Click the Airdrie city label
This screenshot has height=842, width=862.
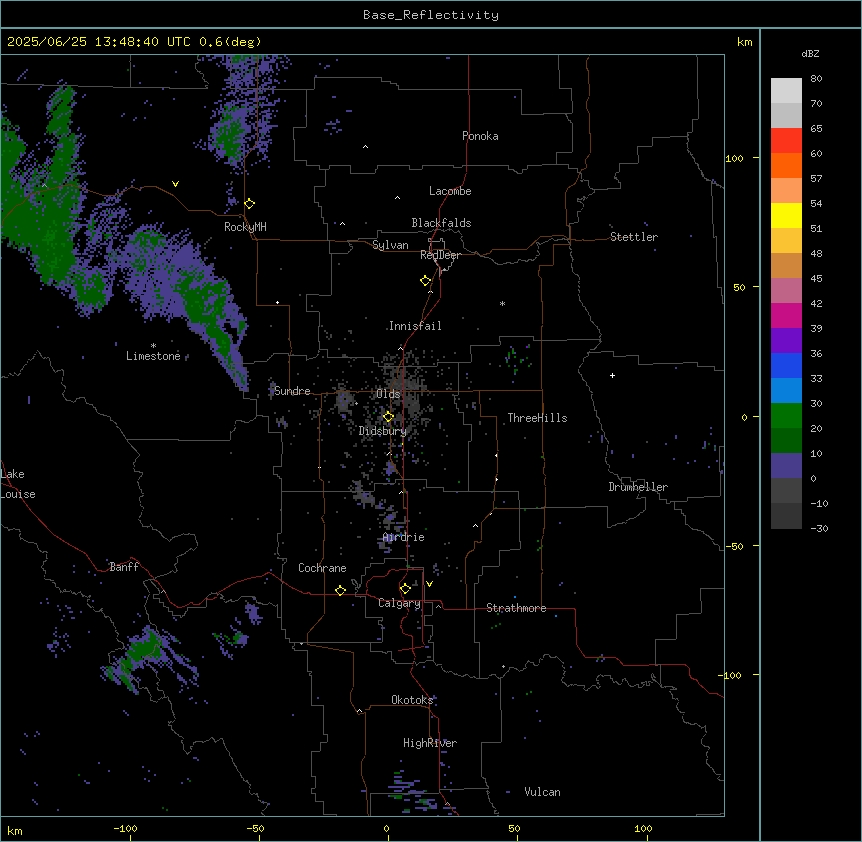coord(404,537)
